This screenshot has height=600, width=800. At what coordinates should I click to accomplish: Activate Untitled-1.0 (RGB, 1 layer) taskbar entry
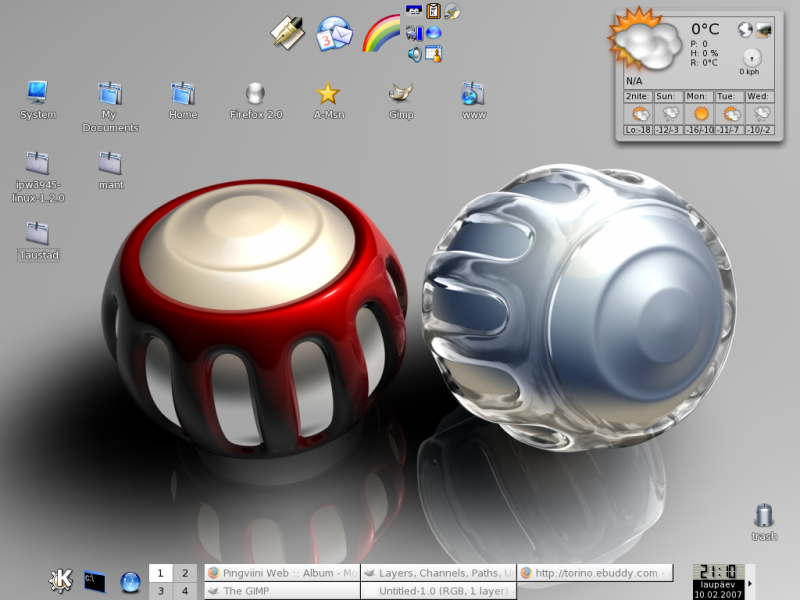(x=439, y=591)
